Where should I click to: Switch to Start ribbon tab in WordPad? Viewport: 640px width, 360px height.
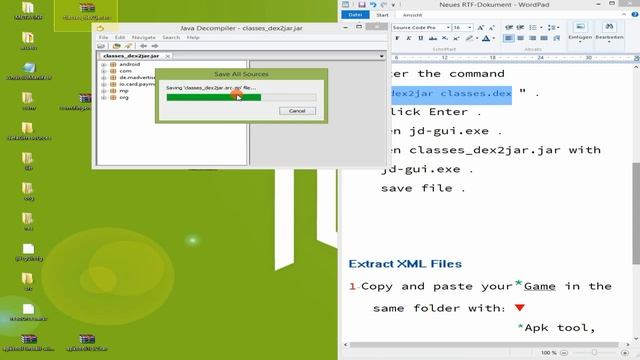[382, 15]
